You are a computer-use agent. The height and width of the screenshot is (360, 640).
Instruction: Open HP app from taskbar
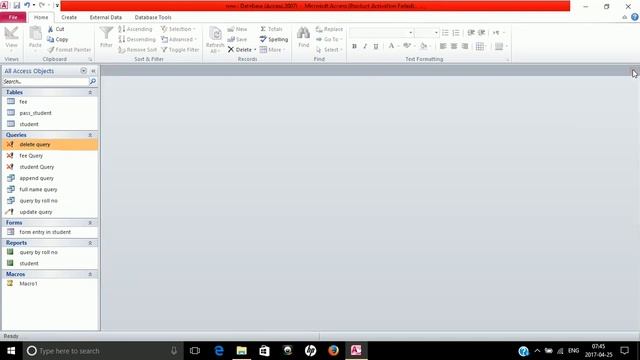point(311,351)
